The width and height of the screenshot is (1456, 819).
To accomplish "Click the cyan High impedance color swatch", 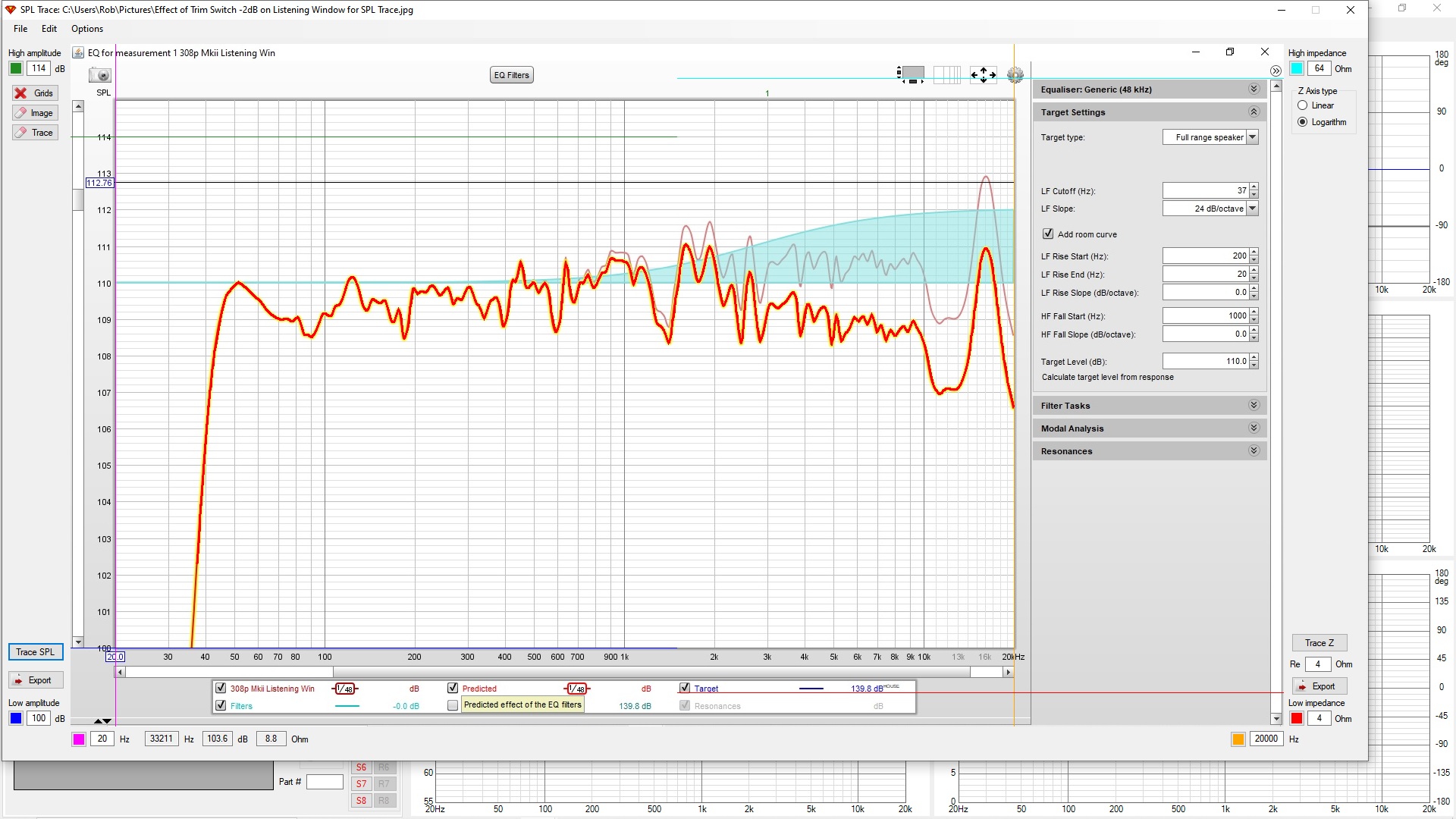I will pyautogui.click(x=1297, y=68).
